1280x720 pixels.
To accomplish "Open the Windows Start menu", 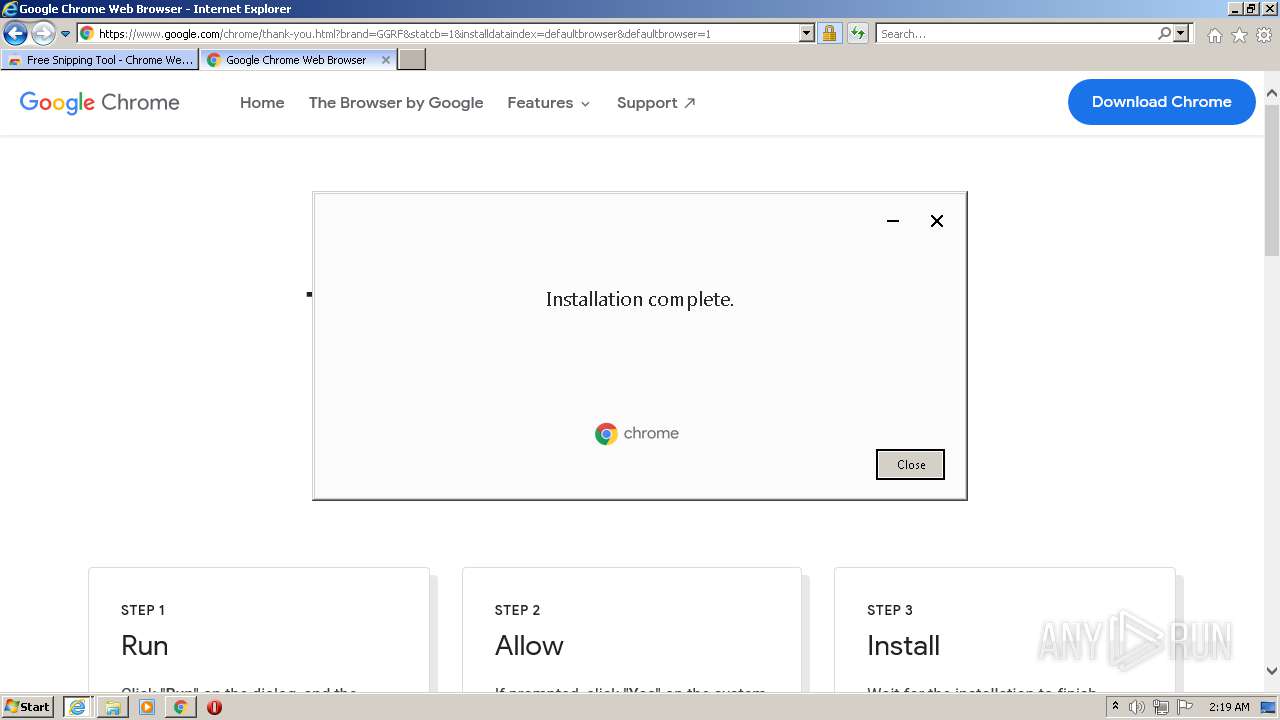I will [28, 707].
